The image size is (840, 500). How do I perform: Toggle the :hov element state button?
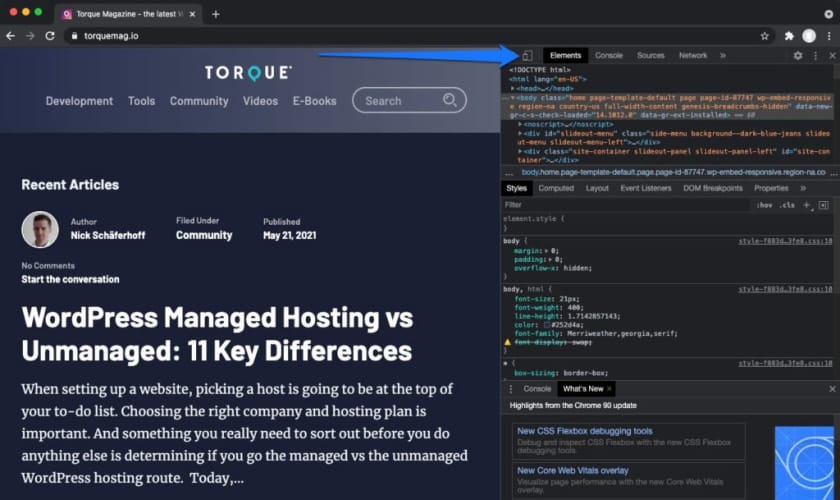(x=764, y=205)
